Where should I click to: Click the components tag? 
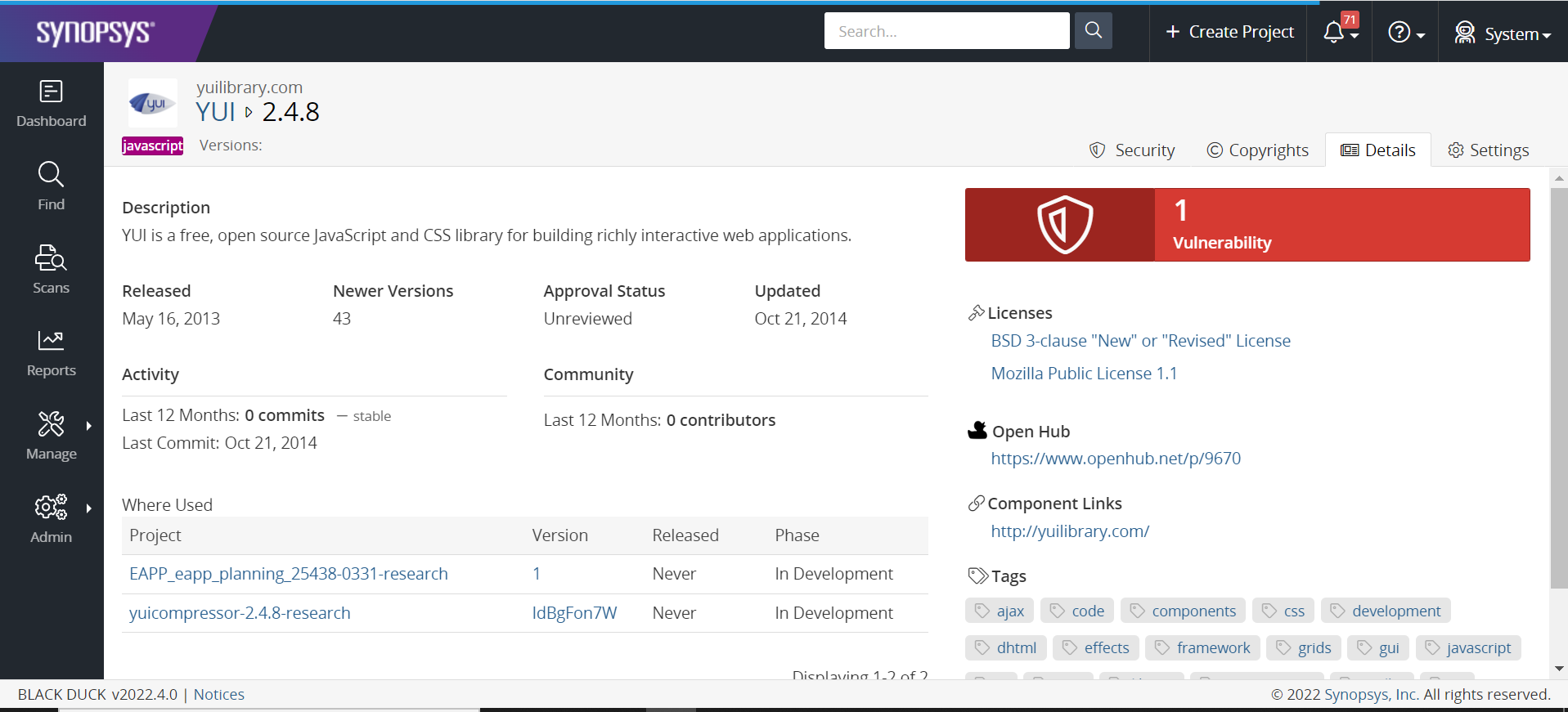(1183, 611)
